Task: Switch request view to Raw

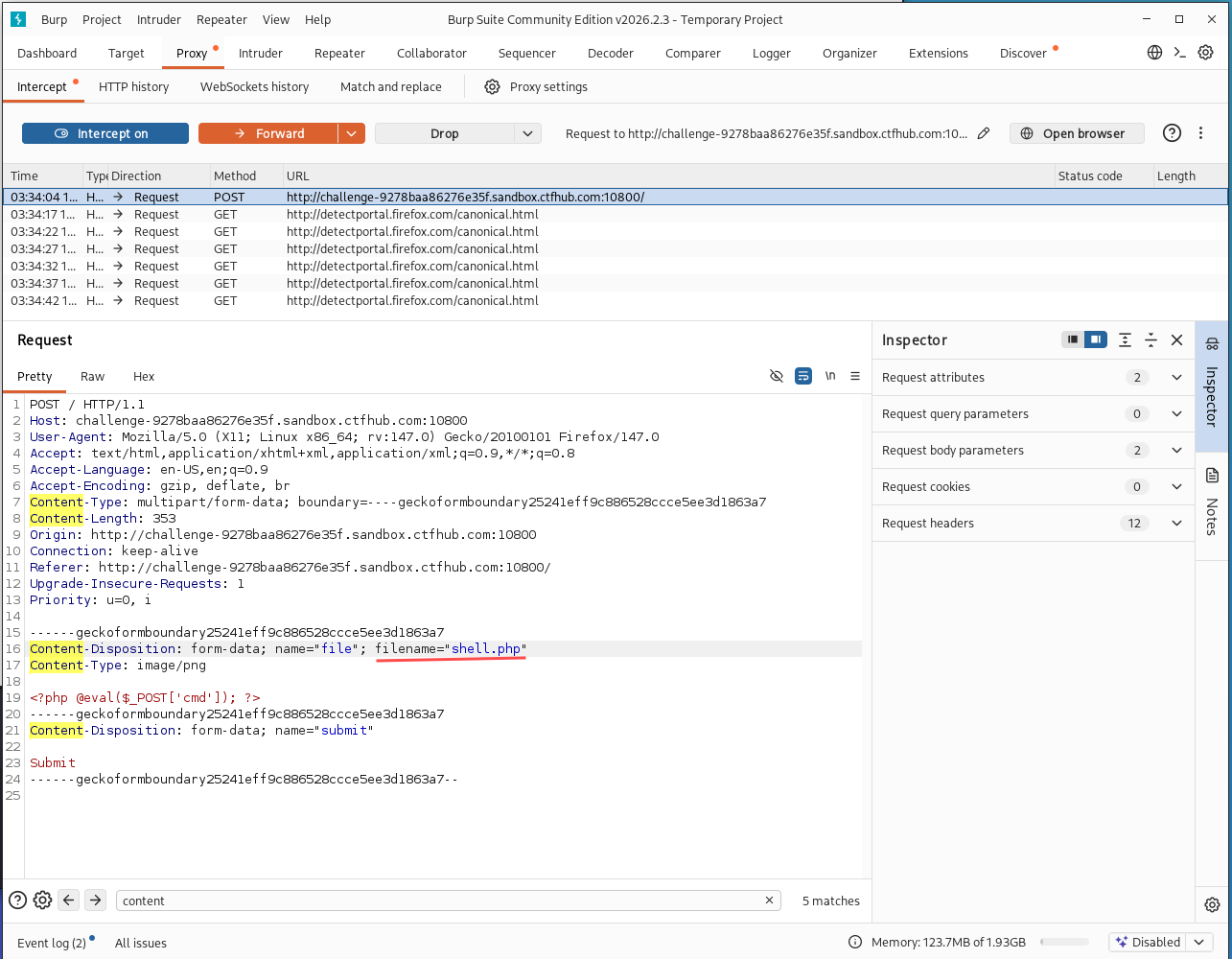Action: (x=93, y=376)
